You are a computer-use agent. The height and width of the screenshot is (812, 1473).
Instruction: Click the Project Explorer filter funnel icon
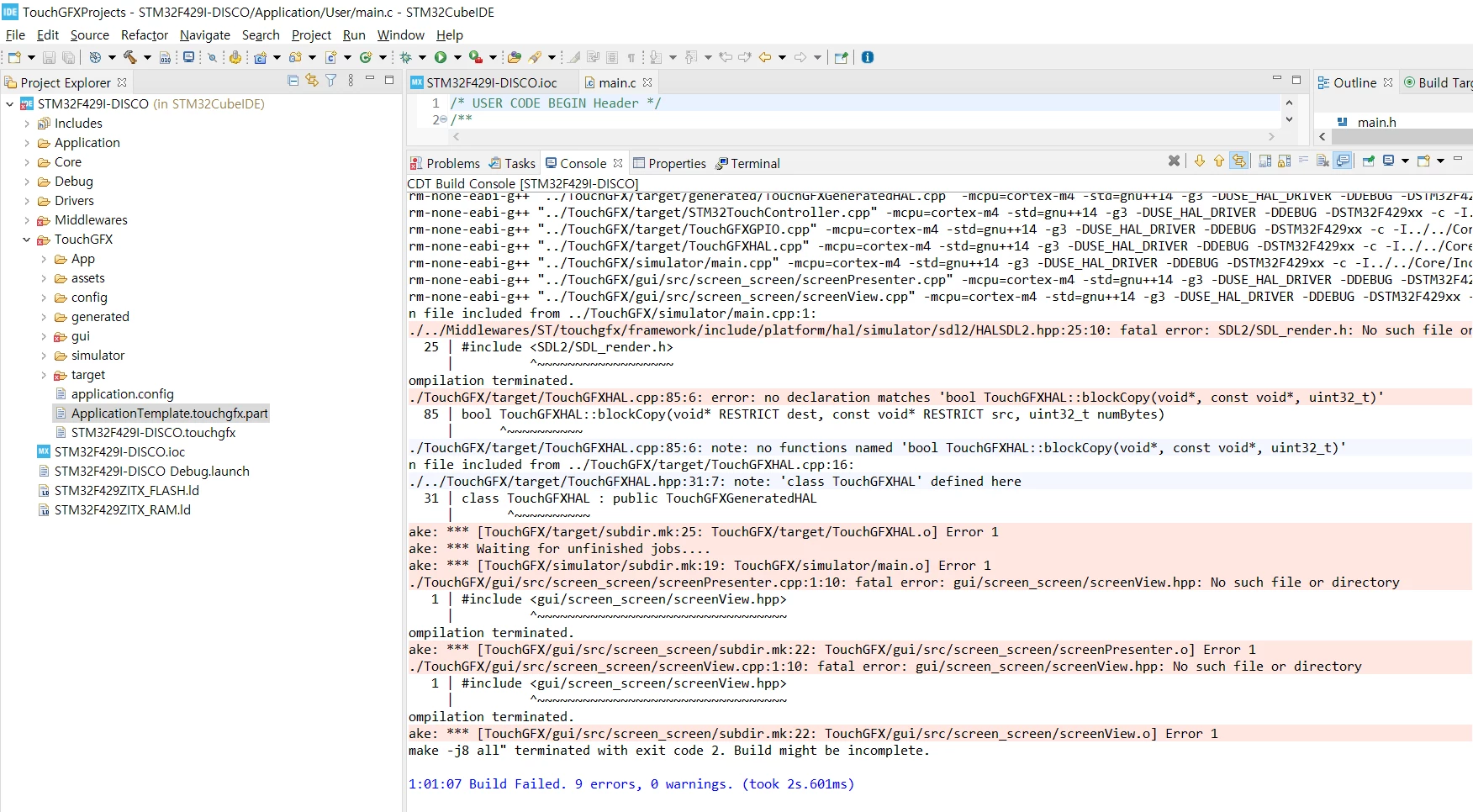click(331, 81)
